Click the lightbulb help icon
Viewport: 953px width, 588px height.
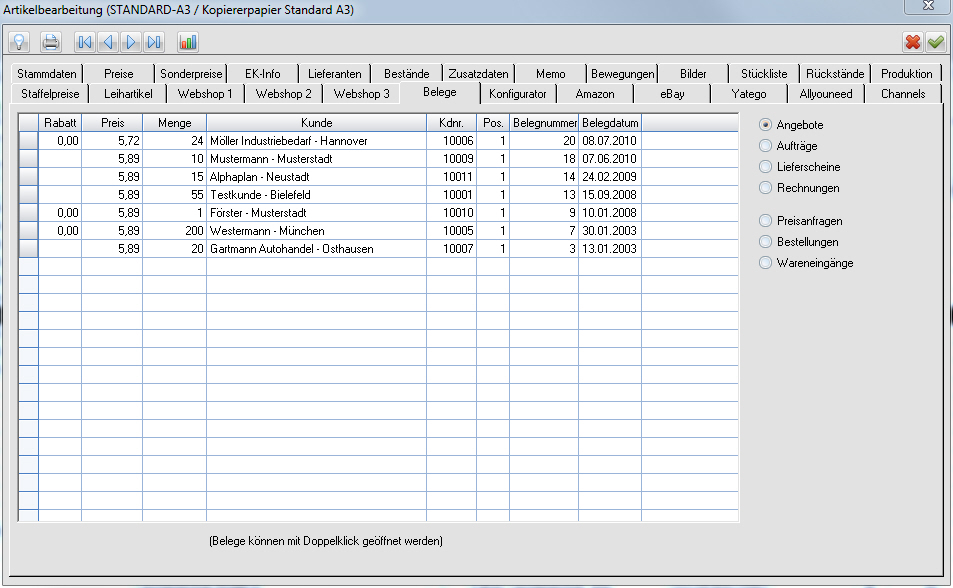click(x=19, y=42)
